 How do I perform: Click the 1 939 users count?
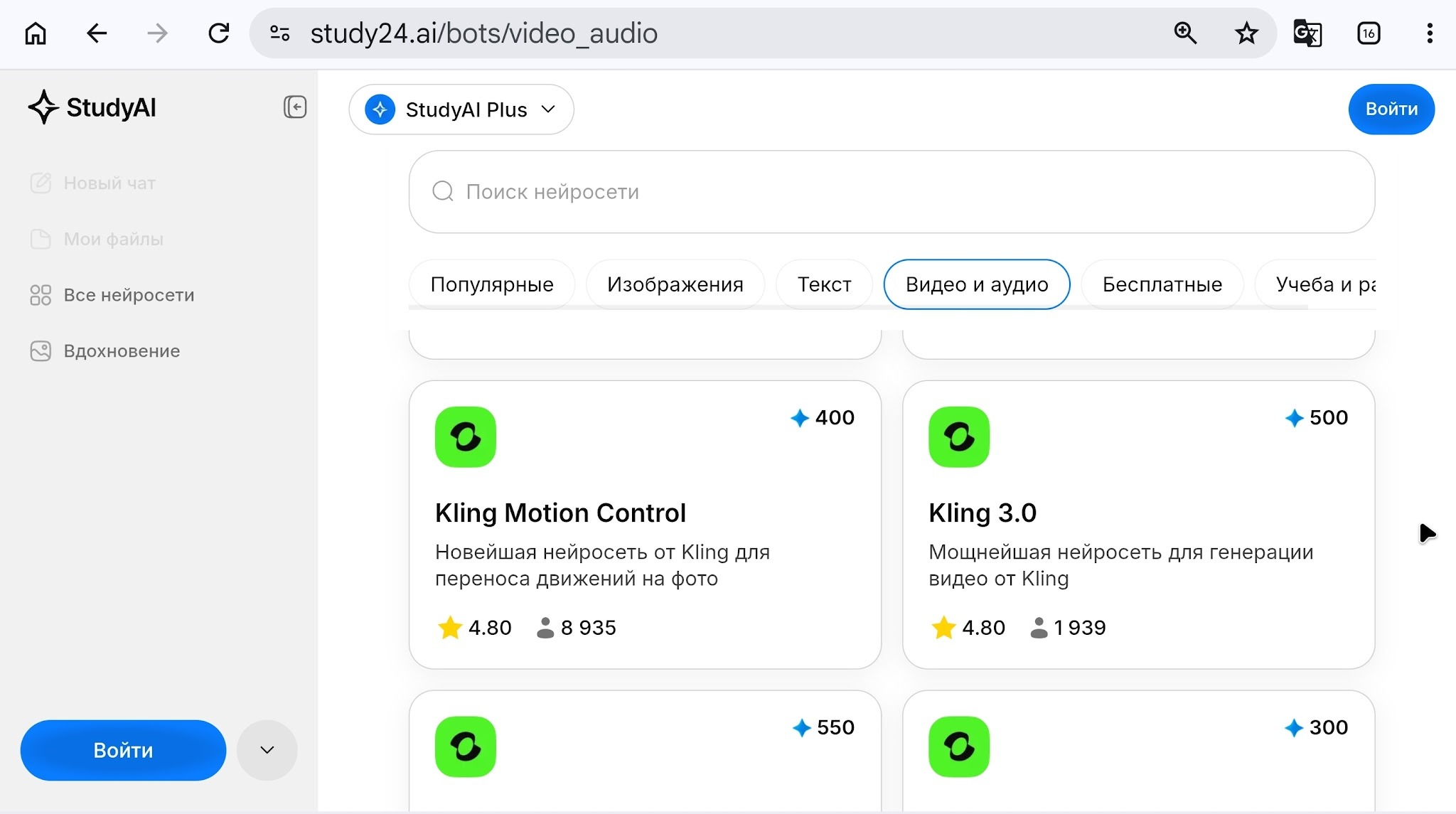coord(1080,628)
